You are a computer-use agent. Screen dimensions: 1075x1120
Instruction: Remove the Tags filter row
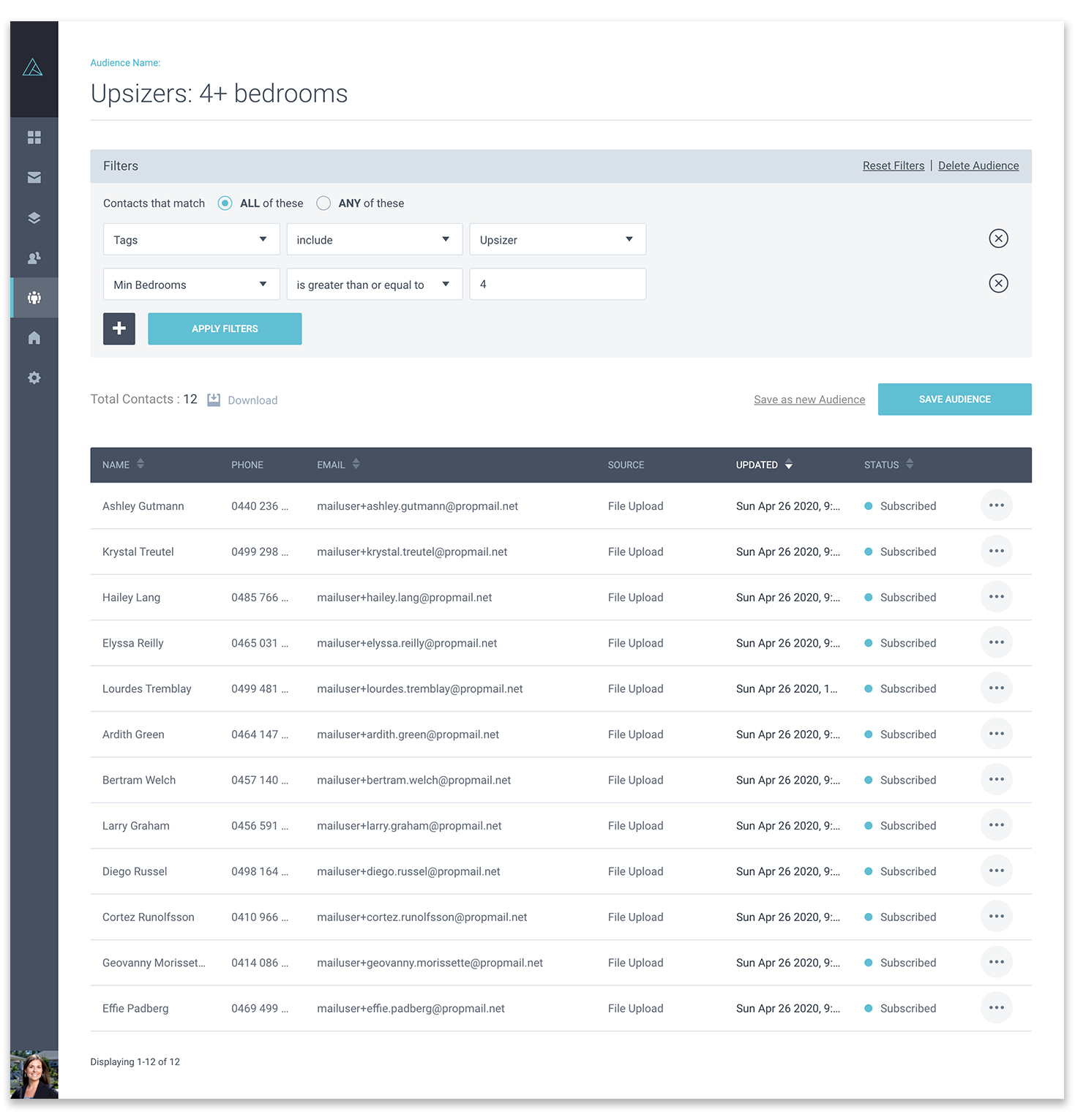[998, 238]
